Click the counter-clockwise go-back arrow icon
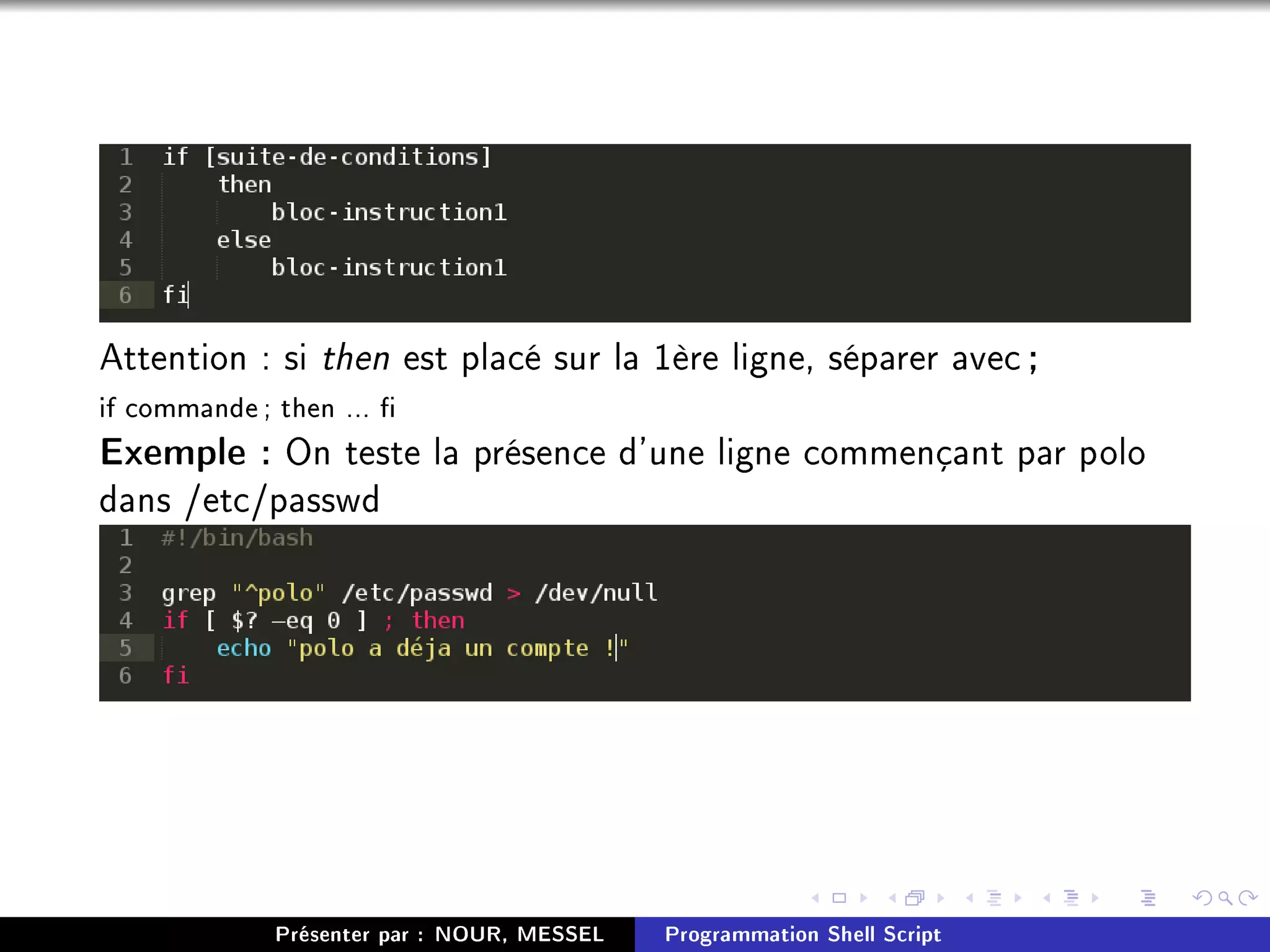This screenshot has width=1270, height=952. 1202,897
